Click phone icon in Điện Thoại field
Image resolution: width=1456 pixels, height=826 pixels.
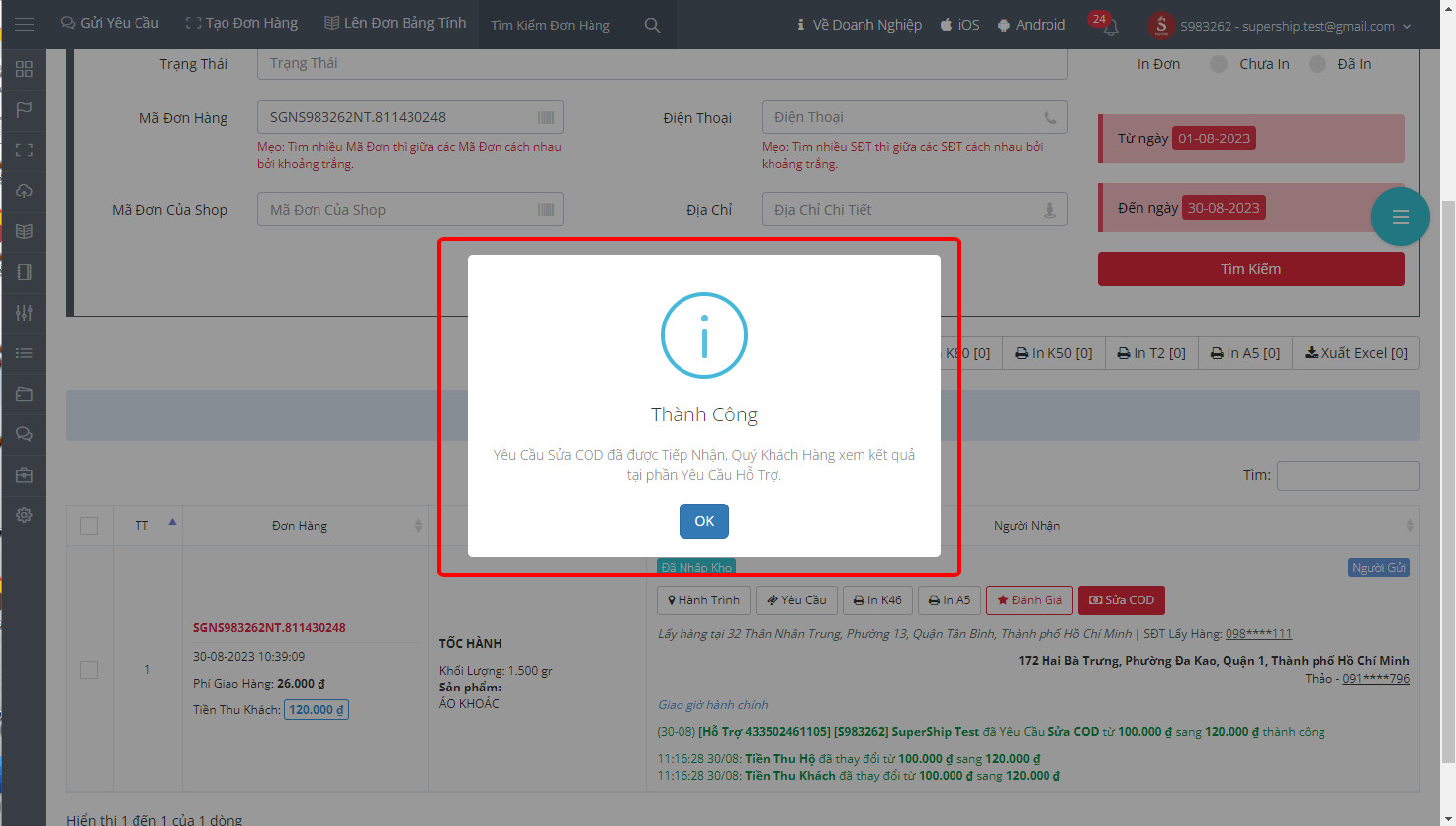1050,117
